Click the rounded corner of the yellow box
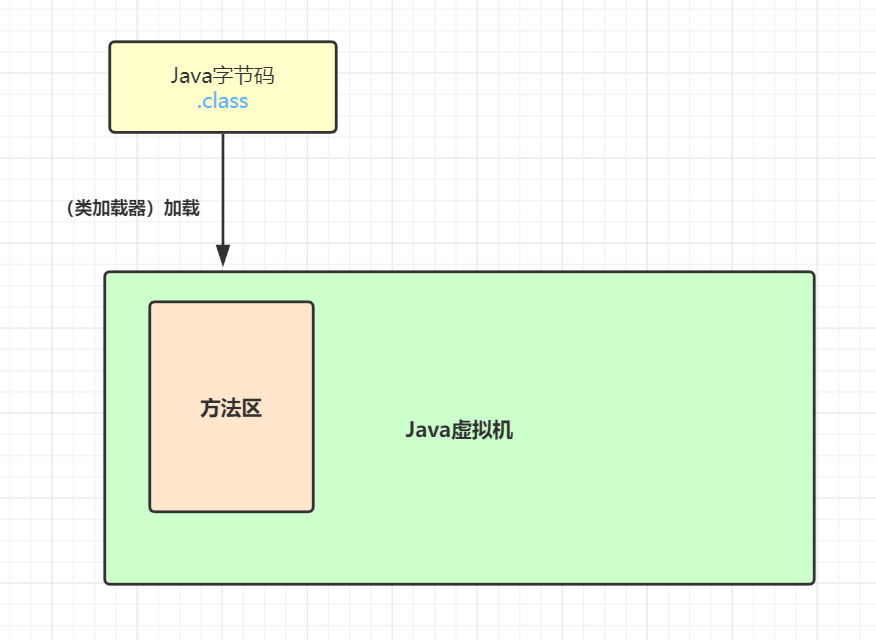876x640 pixels. pos(114,44)
